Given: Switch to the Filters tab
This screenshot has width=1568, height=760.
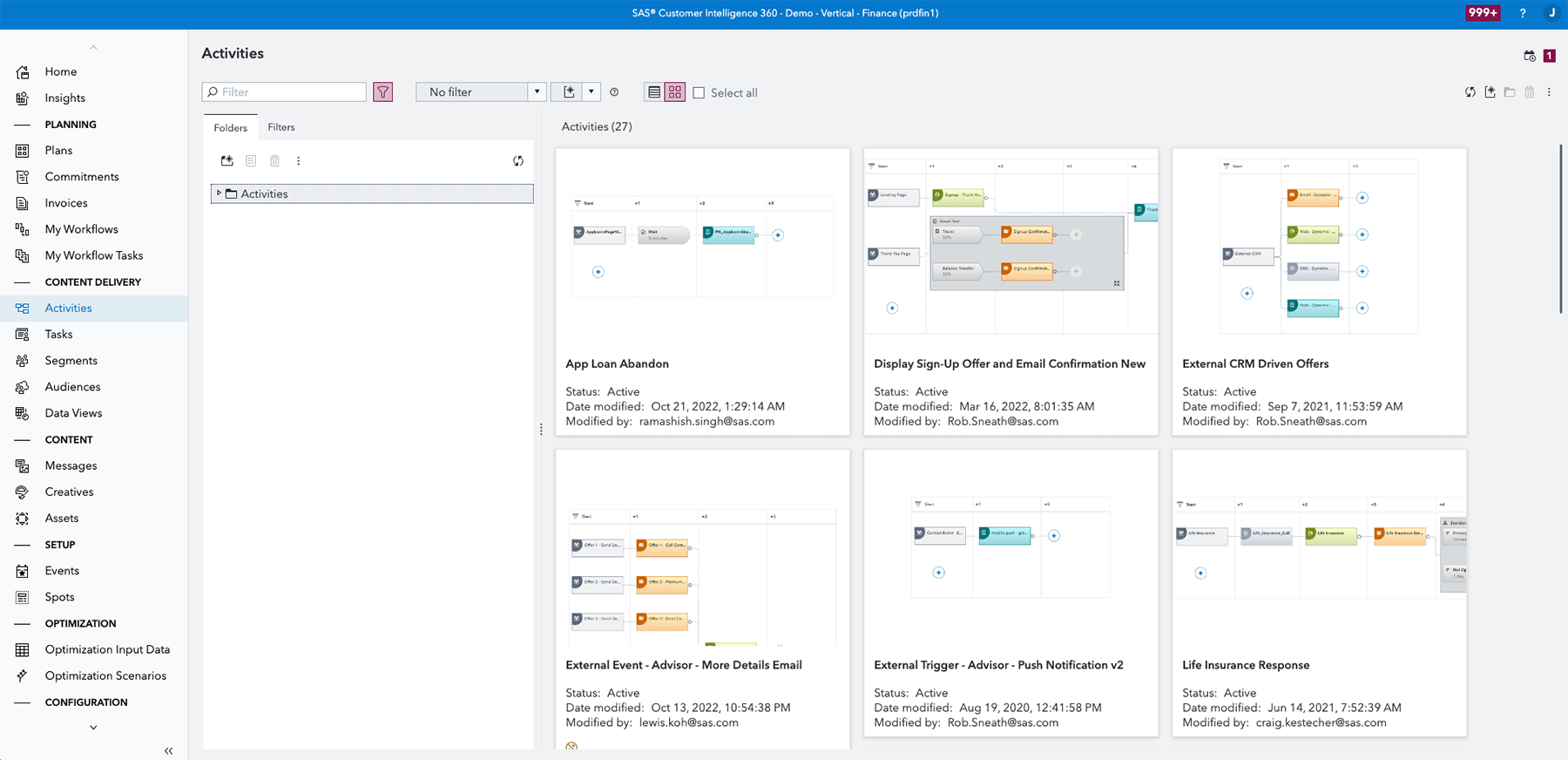Looking at the screenshot, I should (280, 127).
